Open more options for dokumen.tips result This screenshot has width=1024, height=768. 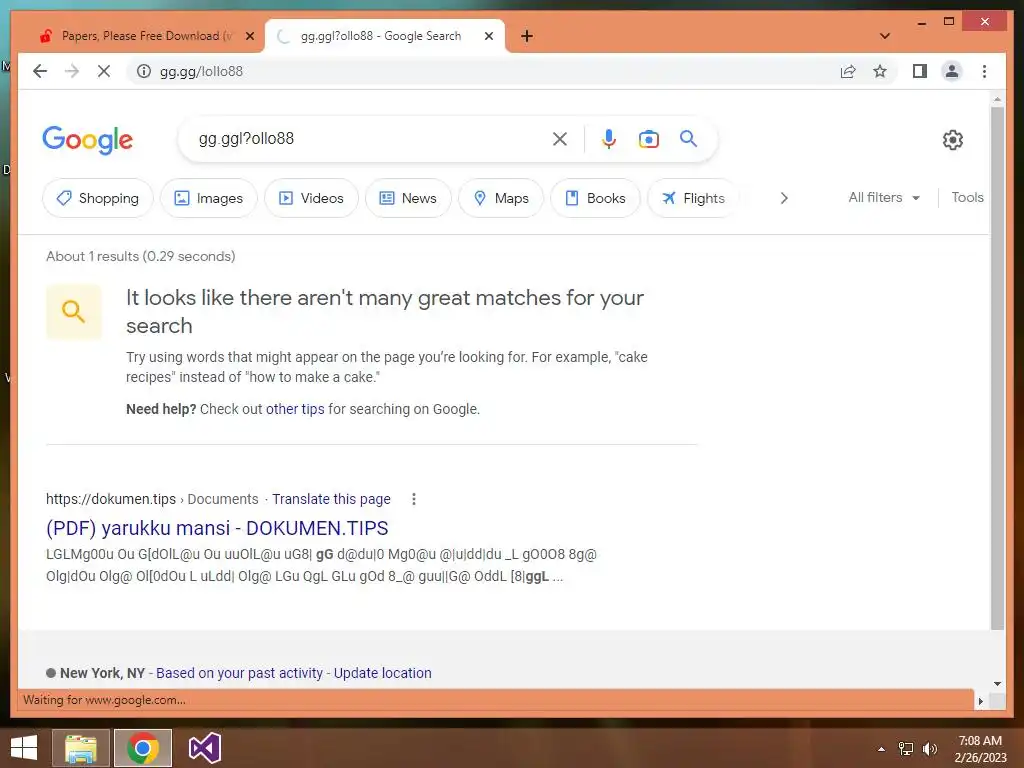tap(413, 499)
